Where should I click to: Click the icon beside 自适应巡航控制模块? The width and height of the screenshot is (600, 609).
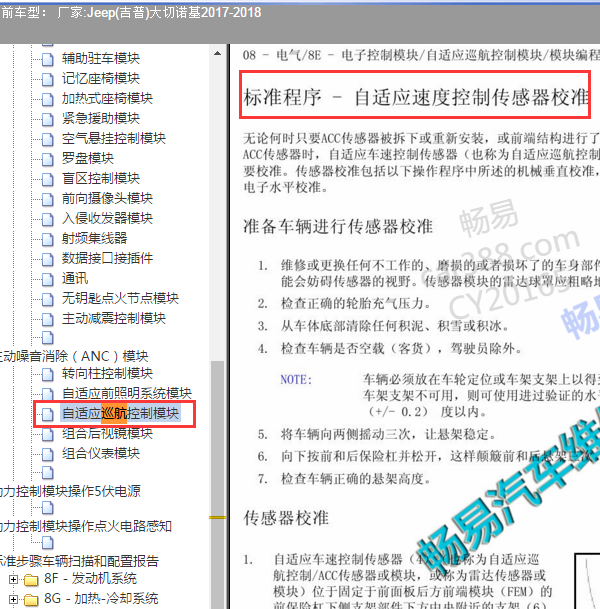pyautogui.click(x=48, y=414)
